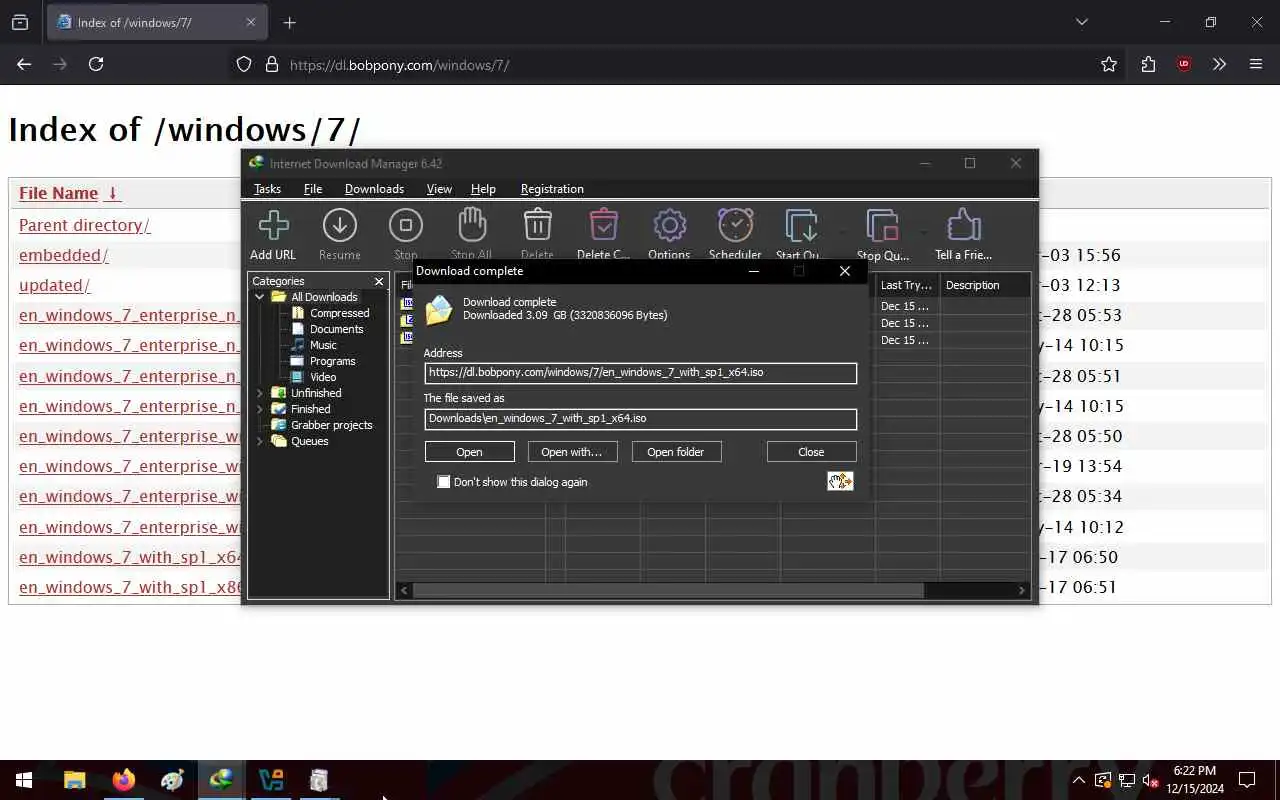The height and width of the screenshot is (800, 1280).
Task: Open the Tasks menu in IDM
Action: [267, 189]
